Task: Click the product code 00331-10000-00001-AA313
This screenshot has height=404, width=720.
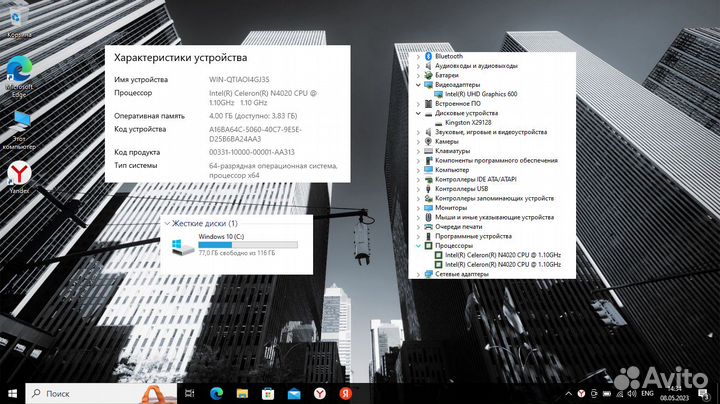Action: [252, 152]
